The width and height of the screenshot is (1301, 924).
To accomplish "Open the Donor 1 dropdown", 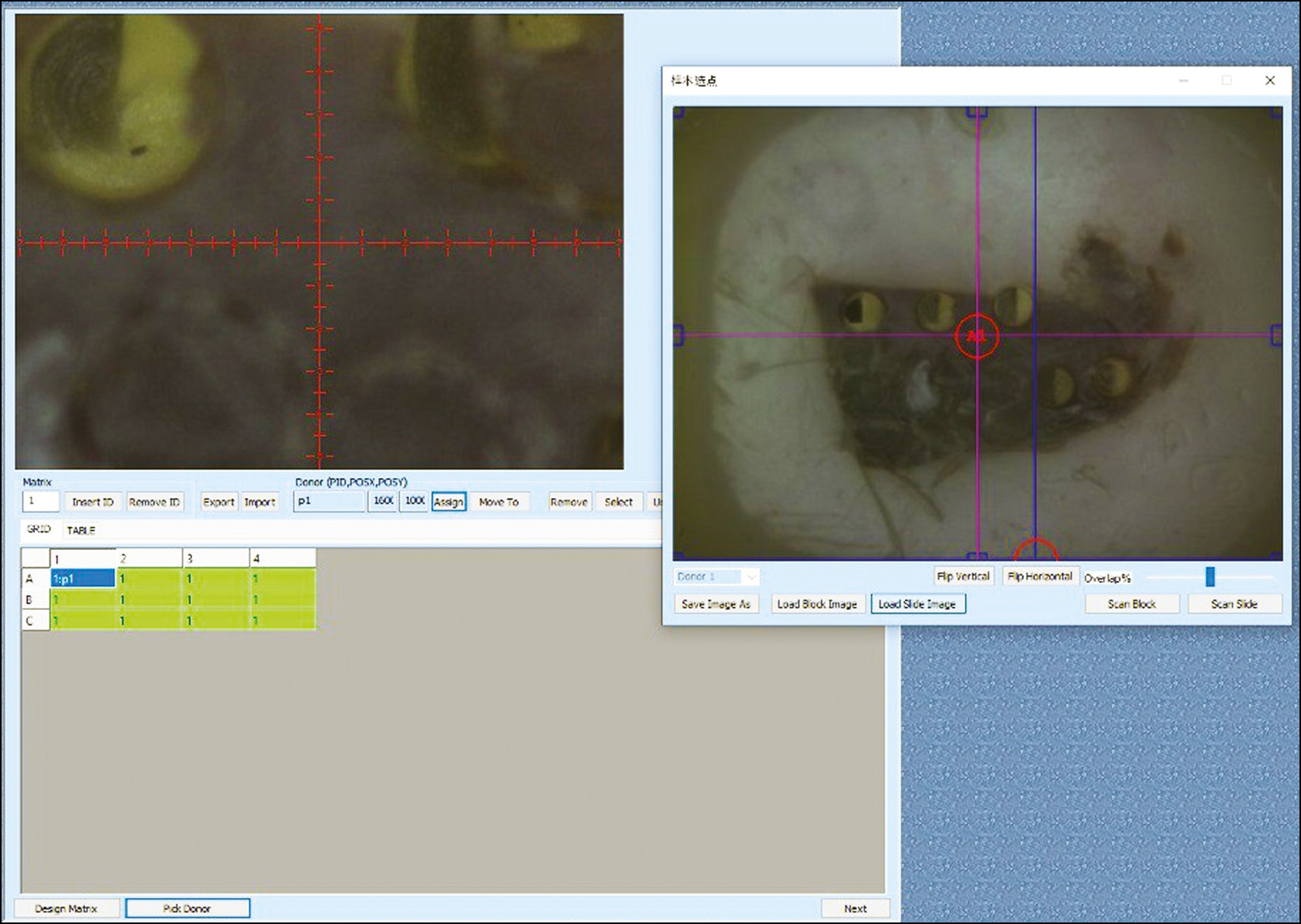I will pos(715,577).
